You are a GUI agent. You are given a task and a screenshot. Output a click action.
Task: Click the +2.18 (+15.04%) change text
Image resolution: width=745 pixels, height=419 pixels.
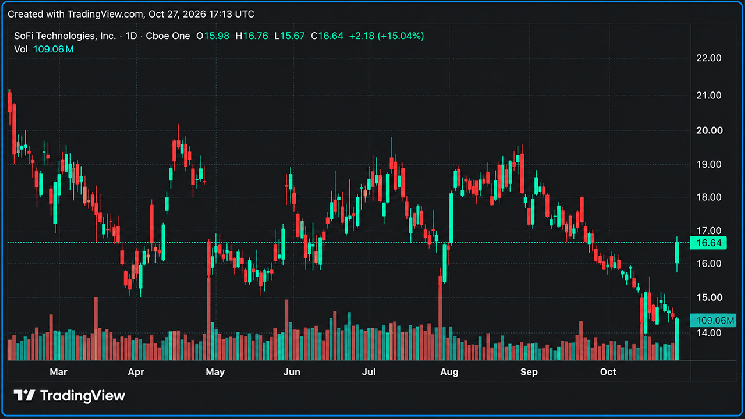click(x=386, y=36)
